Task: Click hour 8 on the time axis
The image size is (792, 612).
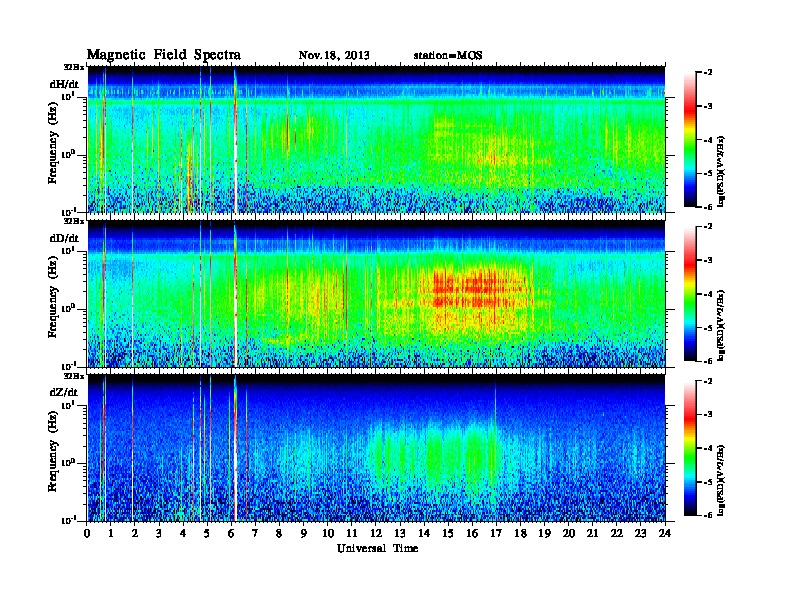Action: pos(279,534)
